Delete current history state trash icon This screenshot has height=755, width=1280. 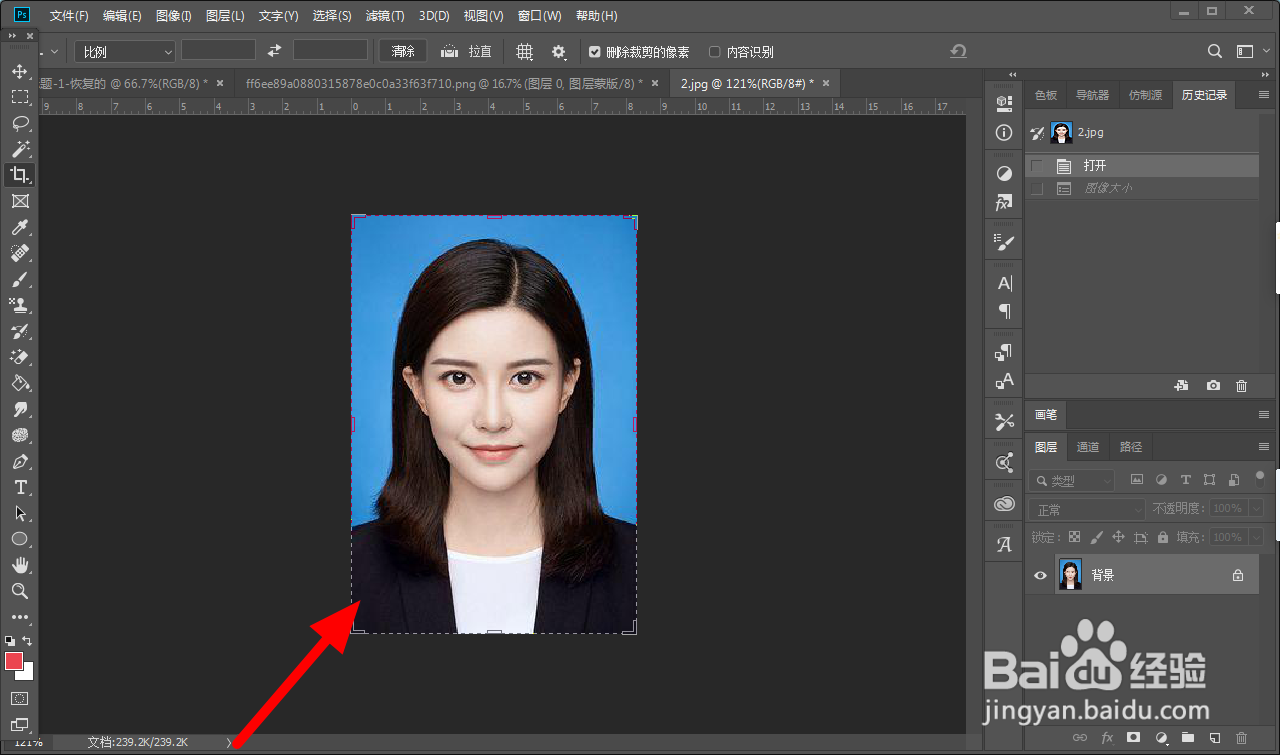click(1241, 386)
